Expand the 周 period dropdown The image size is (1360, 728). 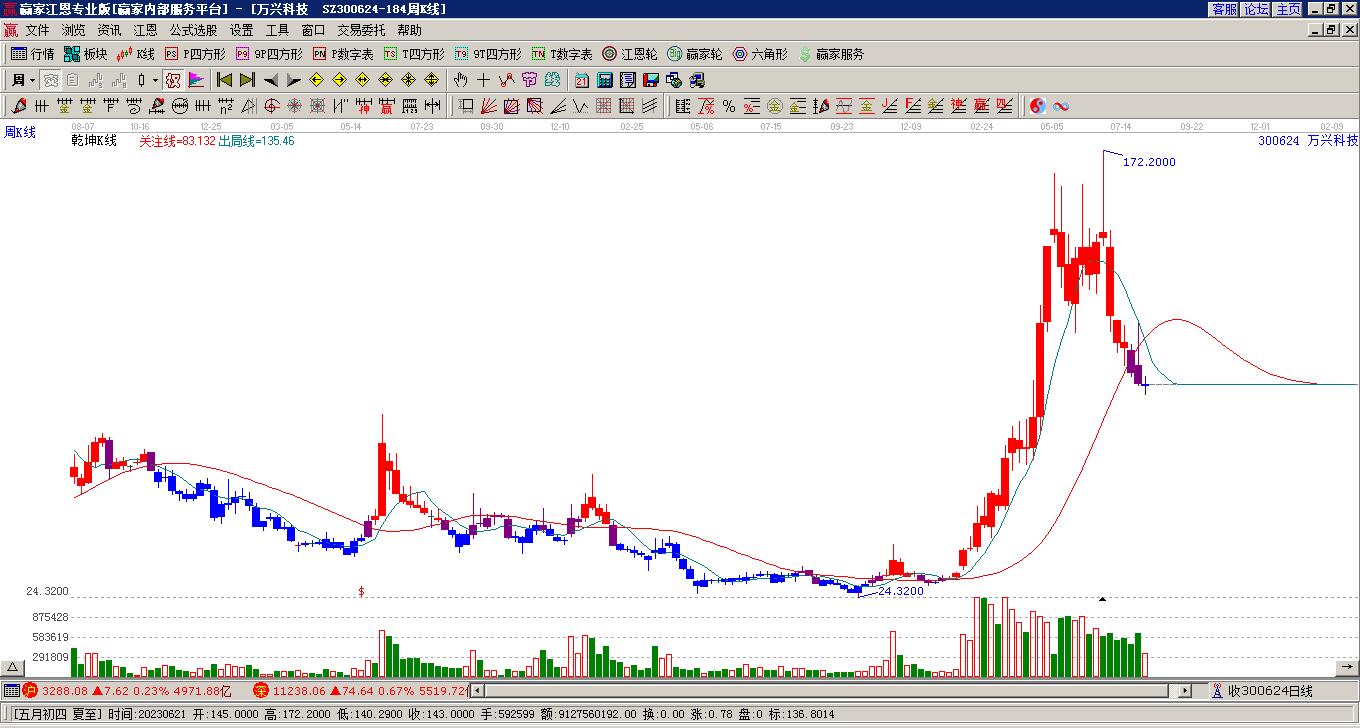33,80
